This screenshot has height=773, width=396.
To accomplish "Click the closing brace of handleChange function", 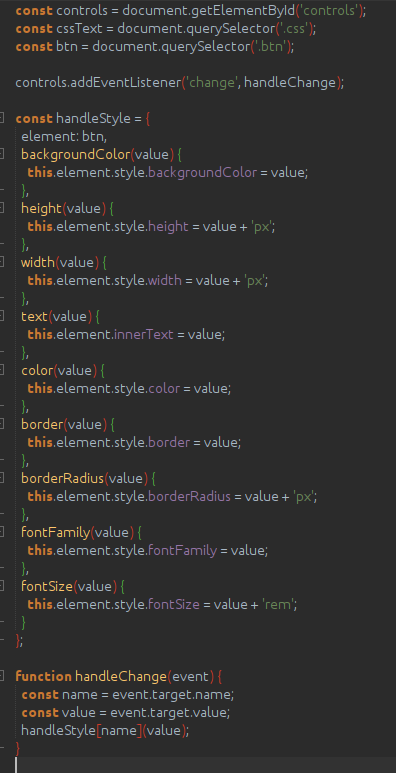I will tap(18, 748).
